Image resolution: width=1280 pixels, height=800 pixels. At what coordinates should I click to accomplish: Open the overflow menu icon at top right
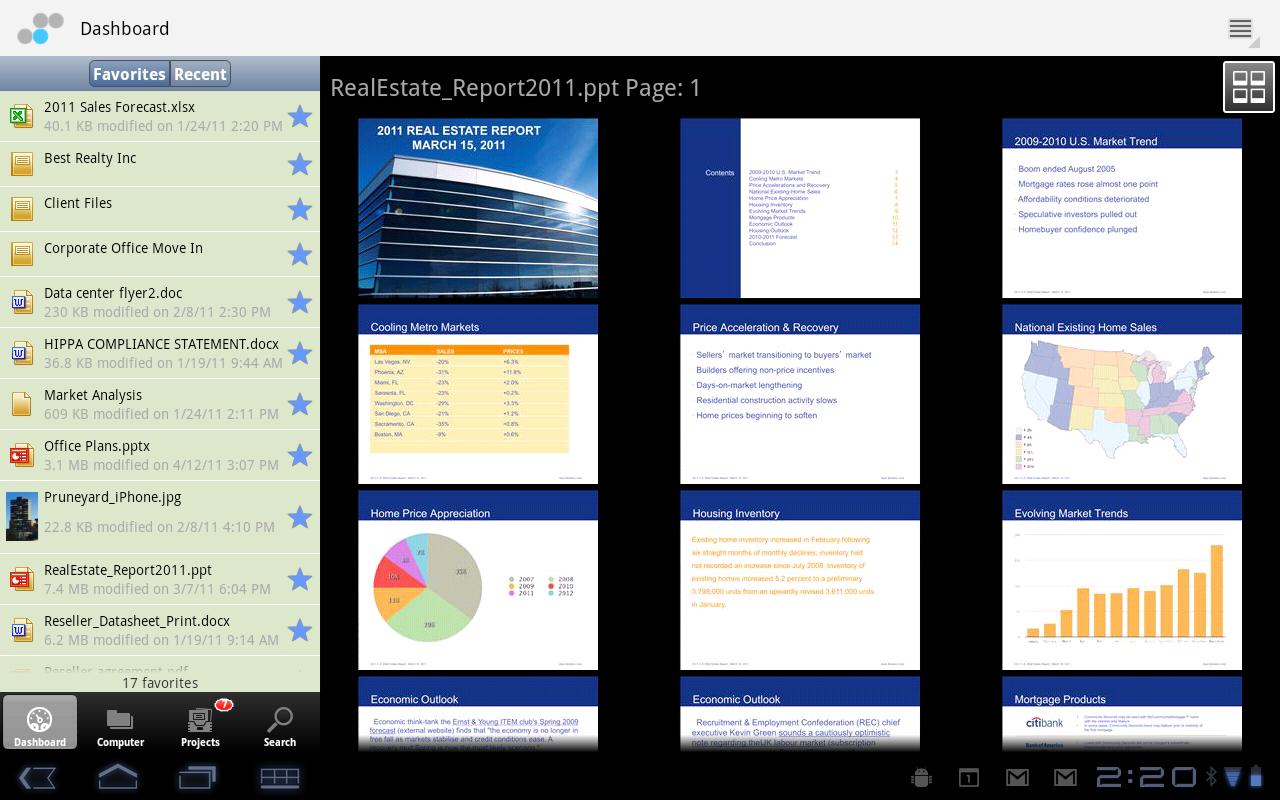coord(1240,28)
